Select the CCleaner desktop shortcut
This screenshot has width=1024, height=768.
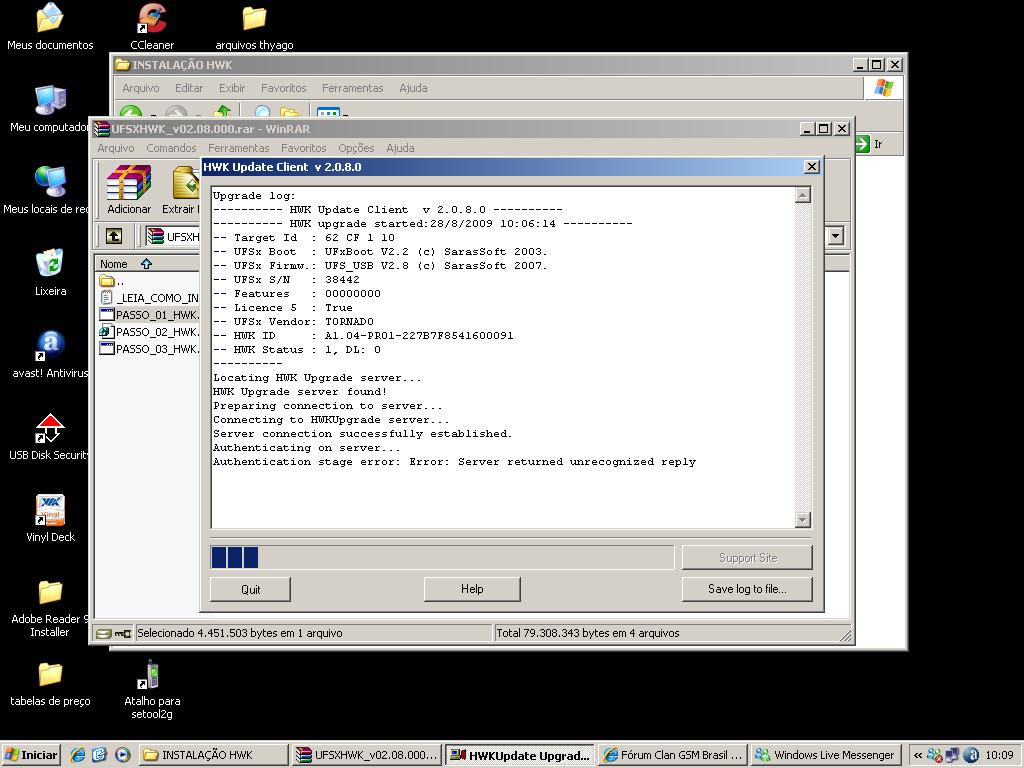152,27
